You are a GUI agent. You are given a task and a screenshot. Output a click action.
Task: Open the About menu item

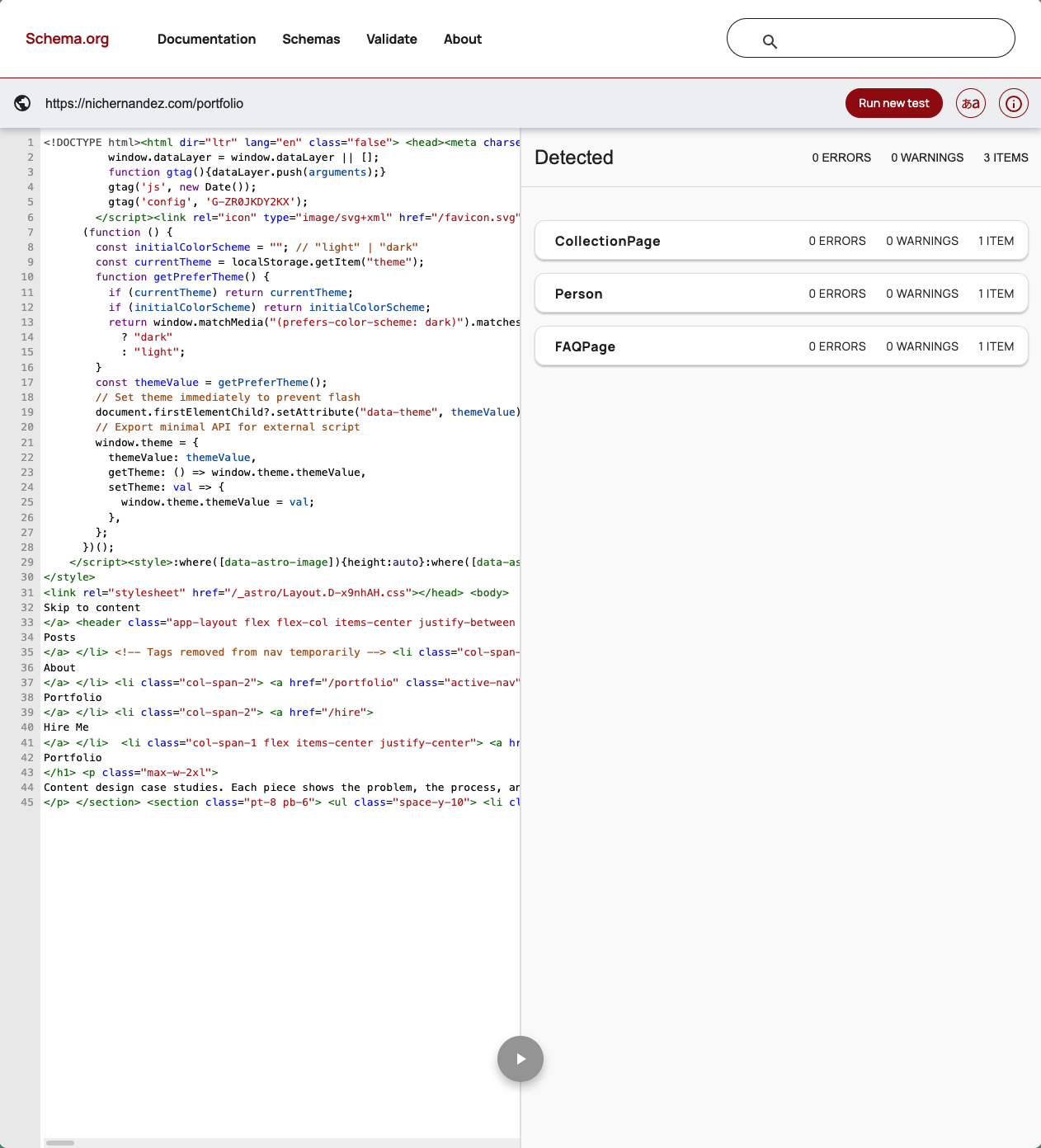[x=463, y=39]
